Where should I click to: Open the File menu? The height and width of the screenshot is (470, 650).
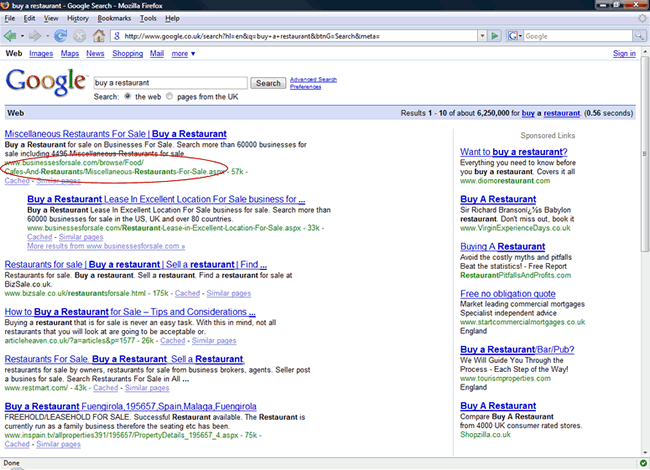tap(10, 18)
